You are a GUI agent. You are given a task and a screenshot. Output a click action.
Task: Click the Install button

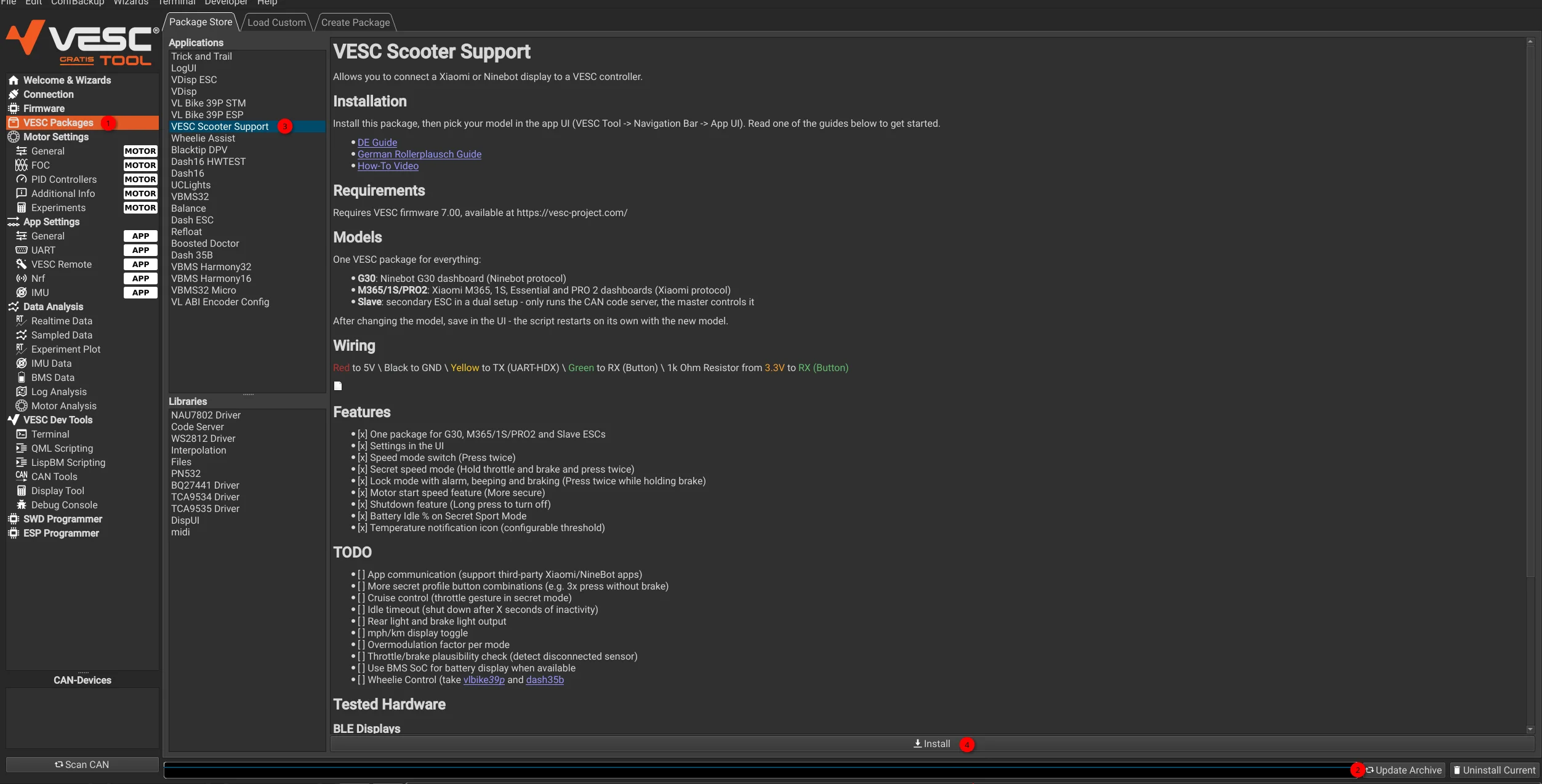932,744
